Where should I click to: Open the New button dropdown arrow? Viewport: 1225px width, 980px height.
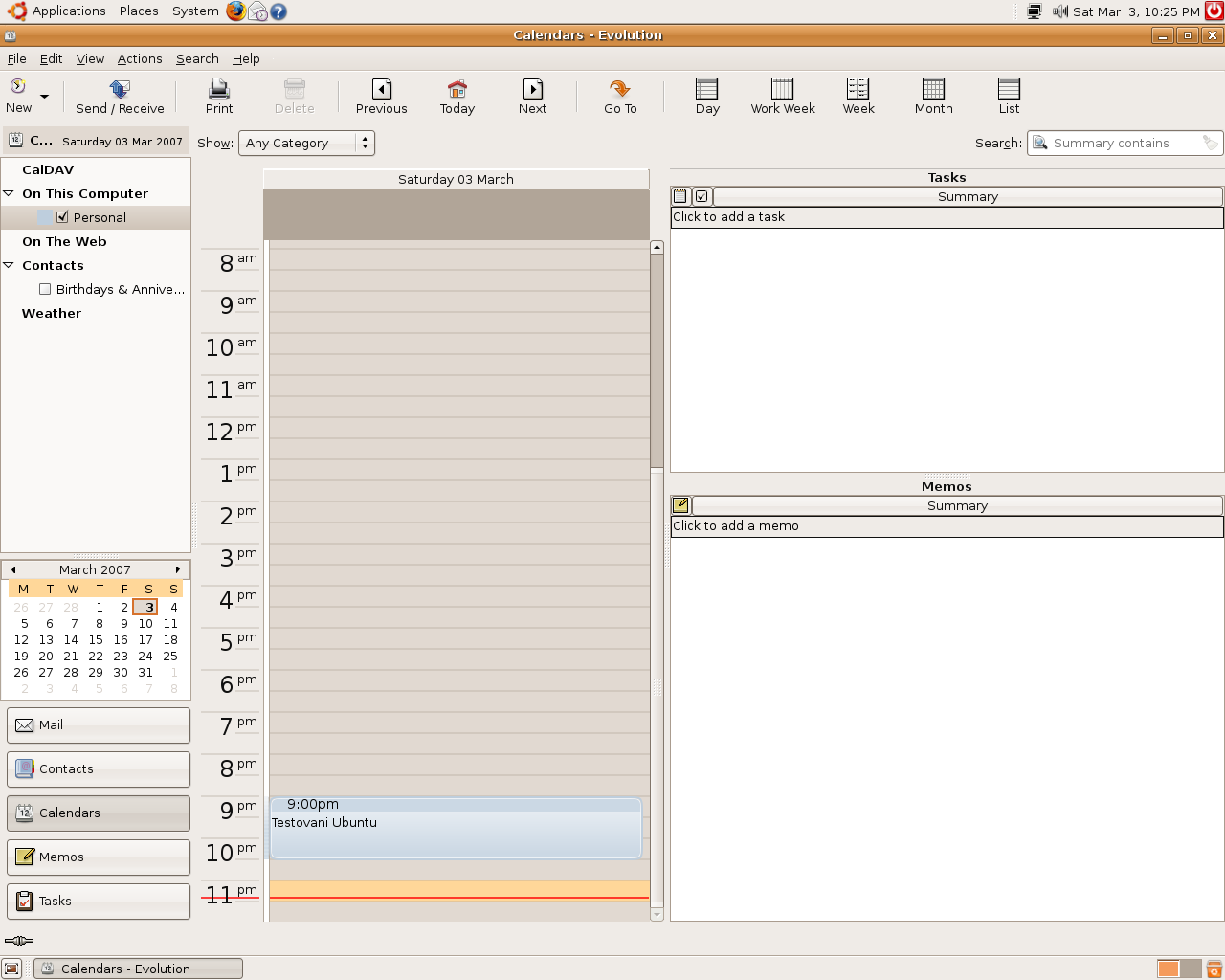click(44, 97)
